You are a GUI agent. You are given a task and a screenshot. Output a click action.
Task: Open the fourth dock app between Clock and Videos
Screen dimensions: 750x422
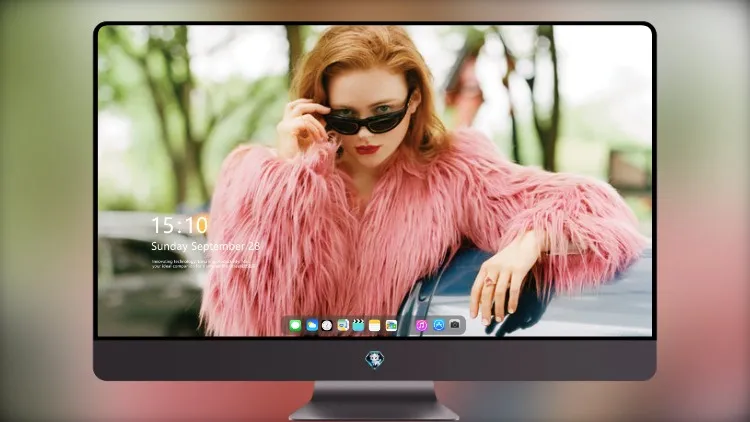pos(343,325)
